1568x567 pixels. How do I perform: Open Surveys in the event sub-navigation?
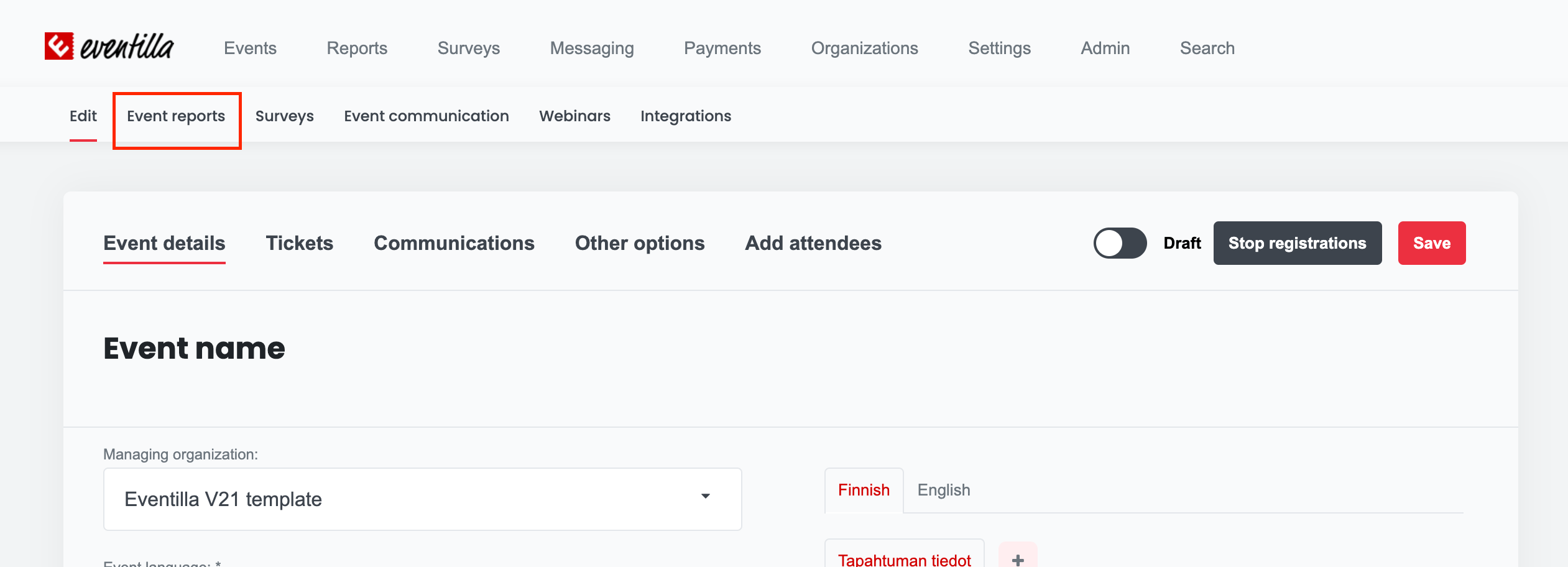click(x=285, y=116)
